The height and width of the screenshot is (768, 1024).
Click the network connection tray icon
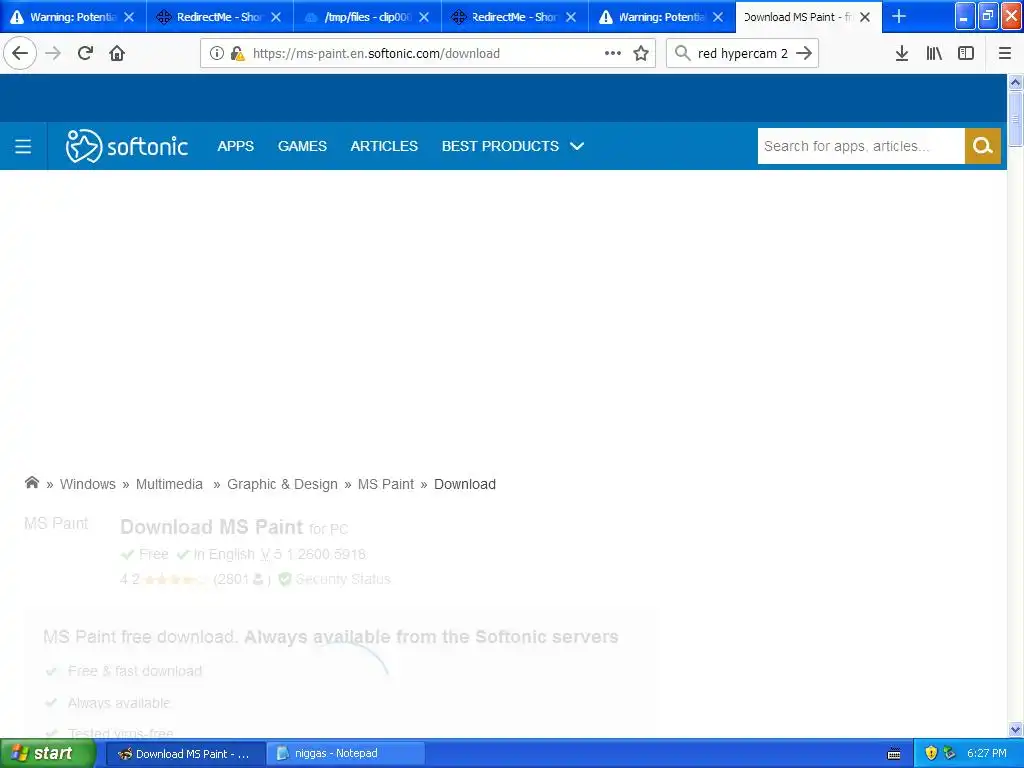point(950,753)
